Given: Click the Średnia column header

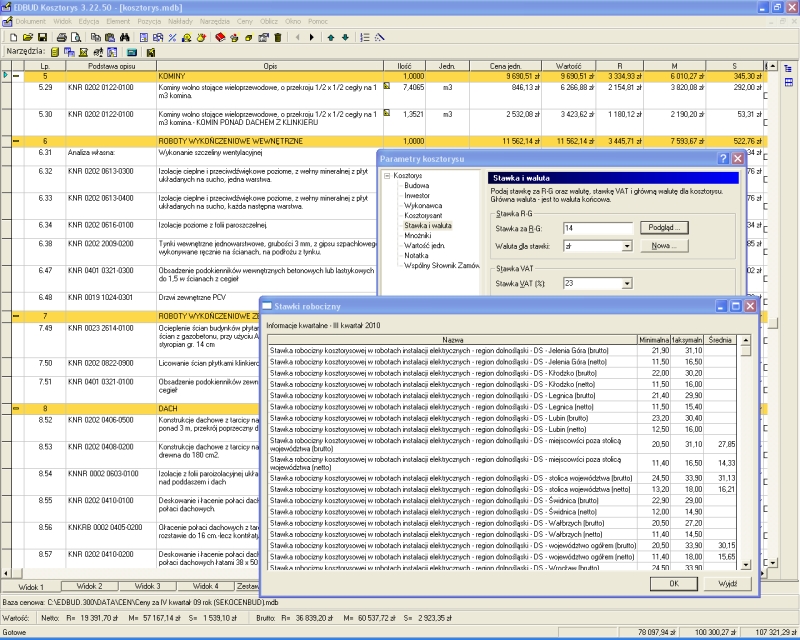Looking at the screenshot, I should 720,340.
